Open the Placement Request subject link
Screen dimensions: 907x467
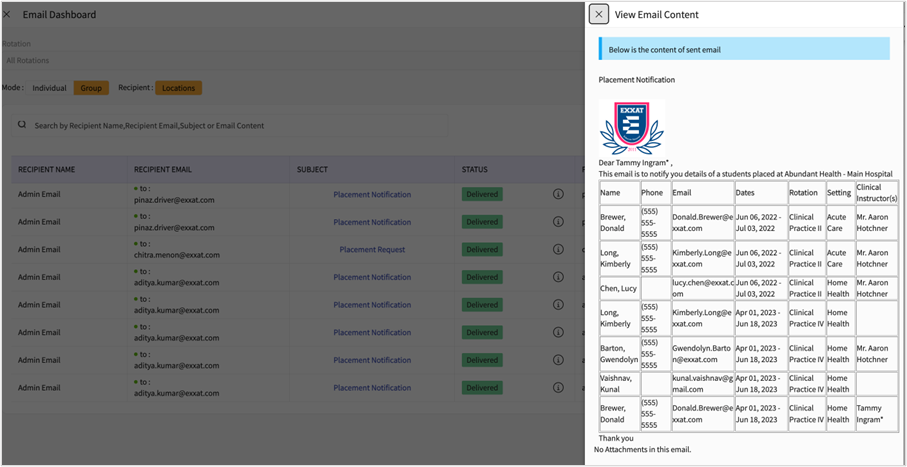pos(372,250)
